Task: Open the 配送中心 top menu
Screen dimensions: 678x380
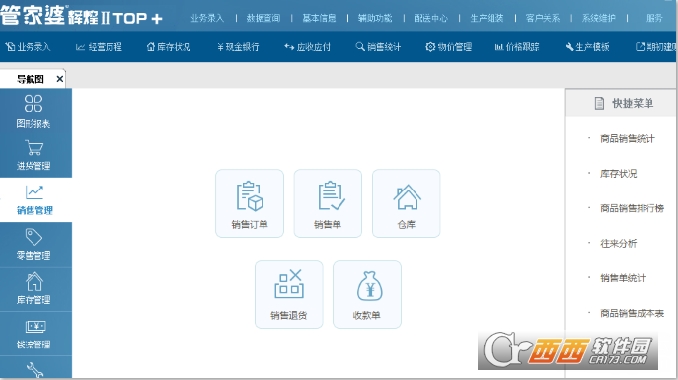Action: 431,18
